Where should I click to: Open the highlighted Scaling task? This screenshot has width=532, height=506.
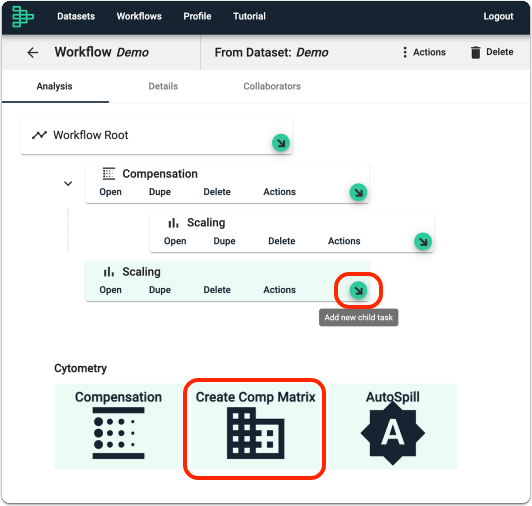(110, 290)
